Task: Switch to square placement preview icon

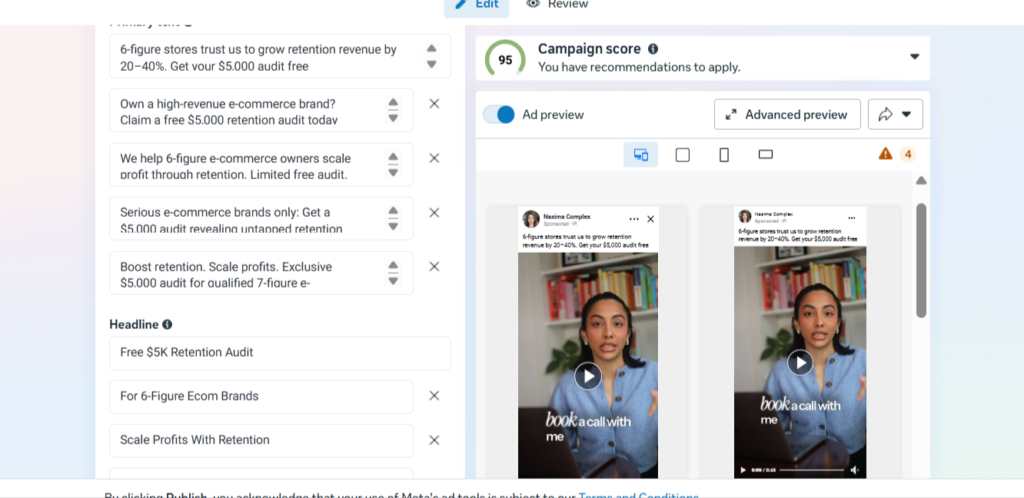Action: click(683, 155)
